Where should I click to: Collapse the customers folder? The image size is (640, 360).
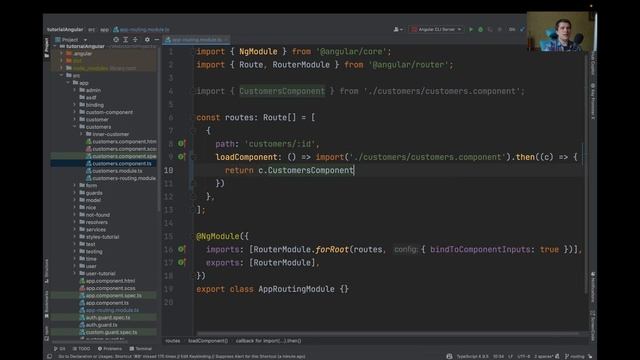[x=75, y=127]
